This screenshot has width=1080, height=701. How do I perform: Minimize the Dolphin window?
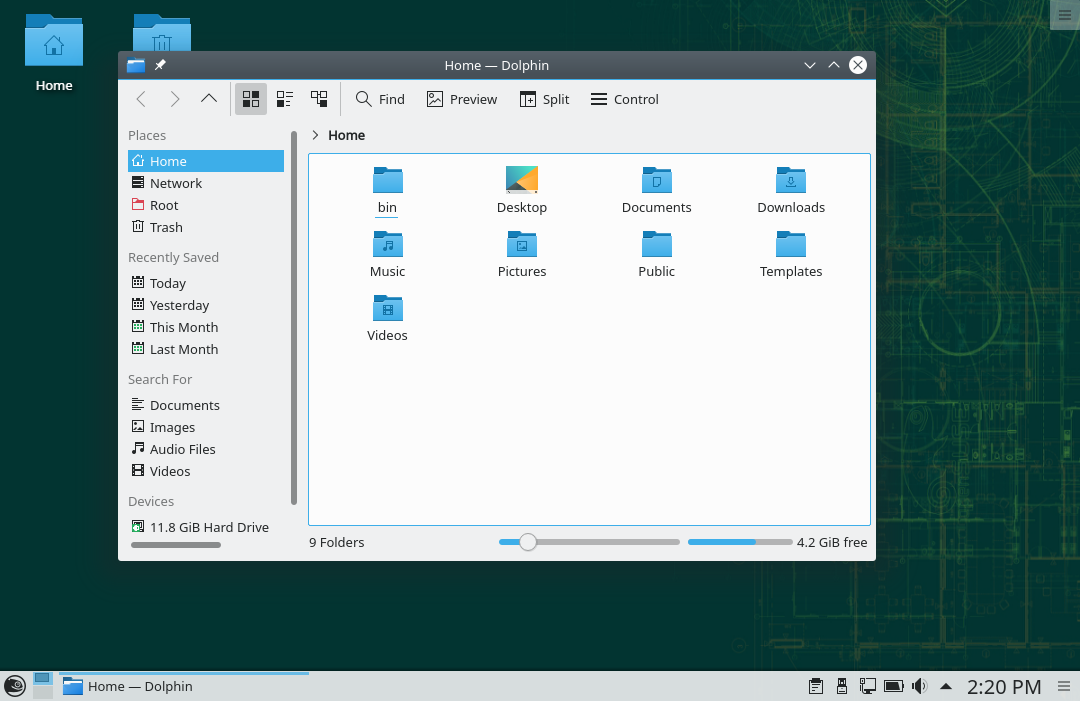[810, 65]
